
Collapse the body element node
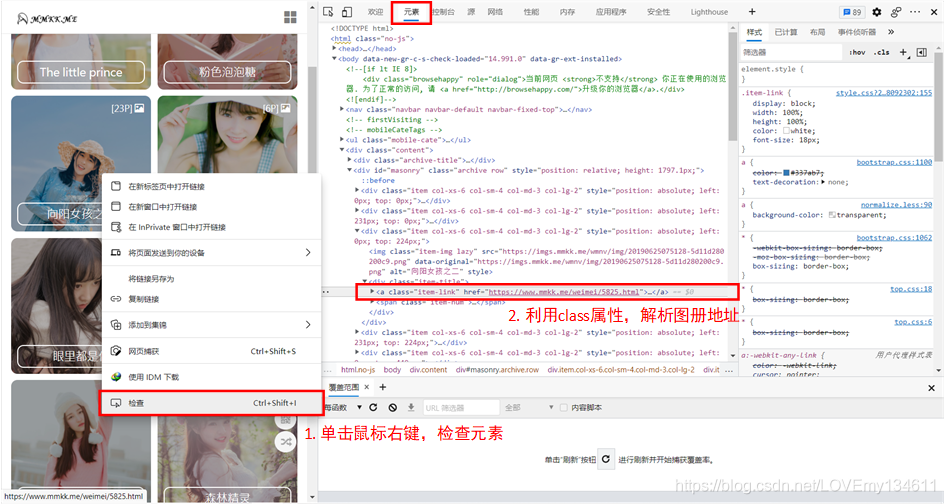(334, 59)
